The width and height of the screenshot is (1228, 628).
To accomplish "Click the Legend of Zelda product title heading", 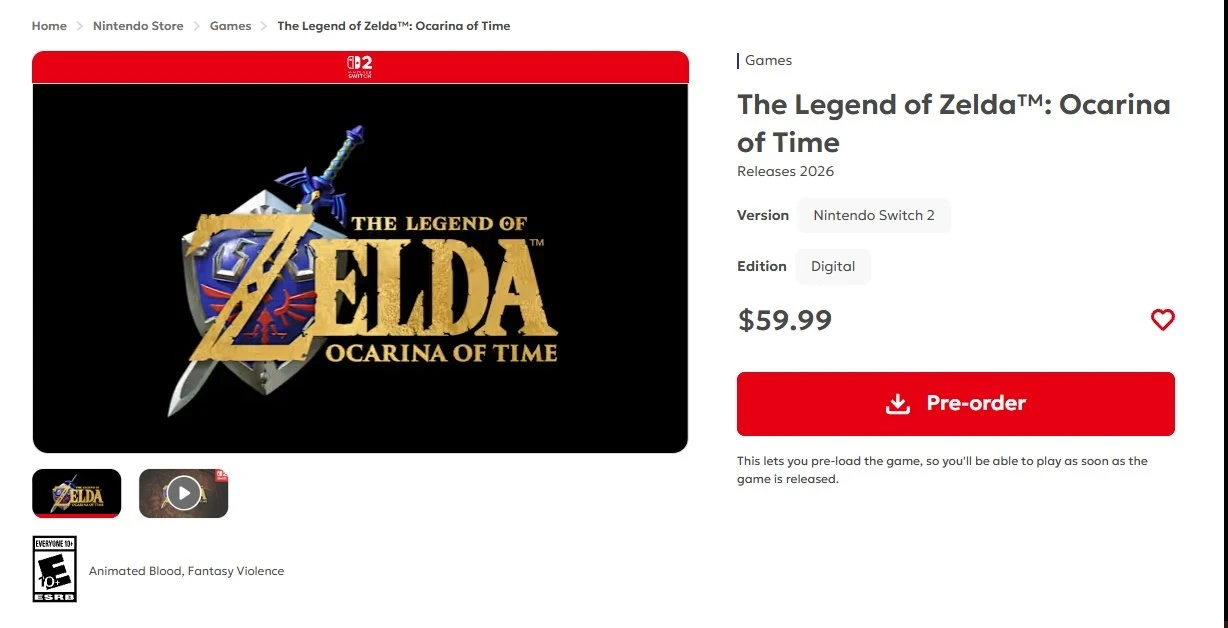I will pyautogui.click(x=954, y=123).
